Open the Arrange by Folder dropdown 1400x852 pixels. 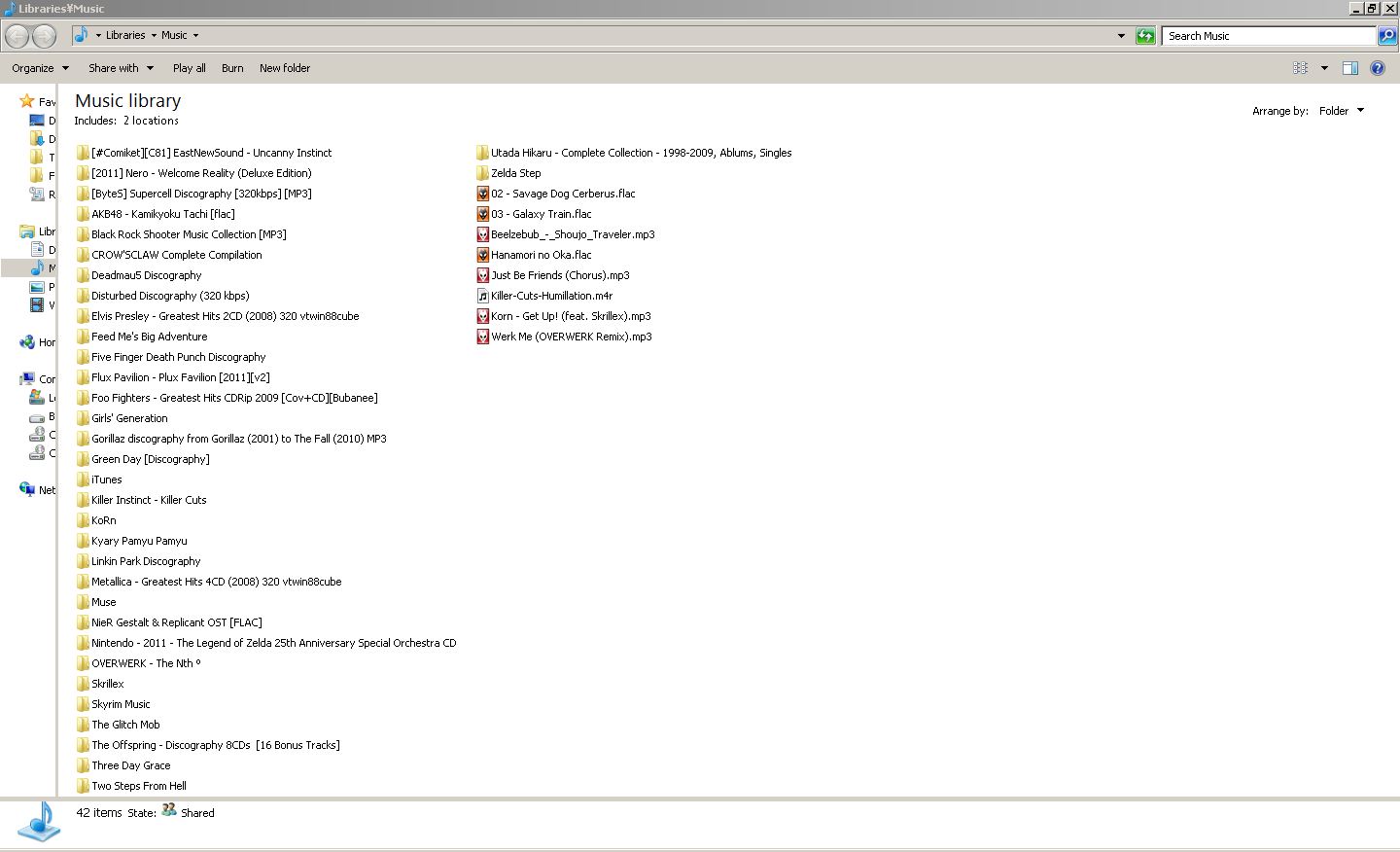point(1342,111)
